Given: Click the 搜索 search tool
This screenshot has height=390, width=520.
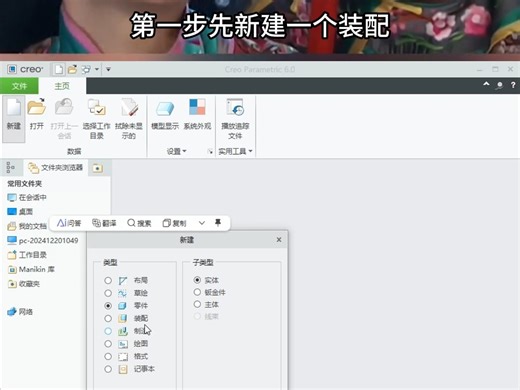Looking at the screenshot, I should coord(139,223).
